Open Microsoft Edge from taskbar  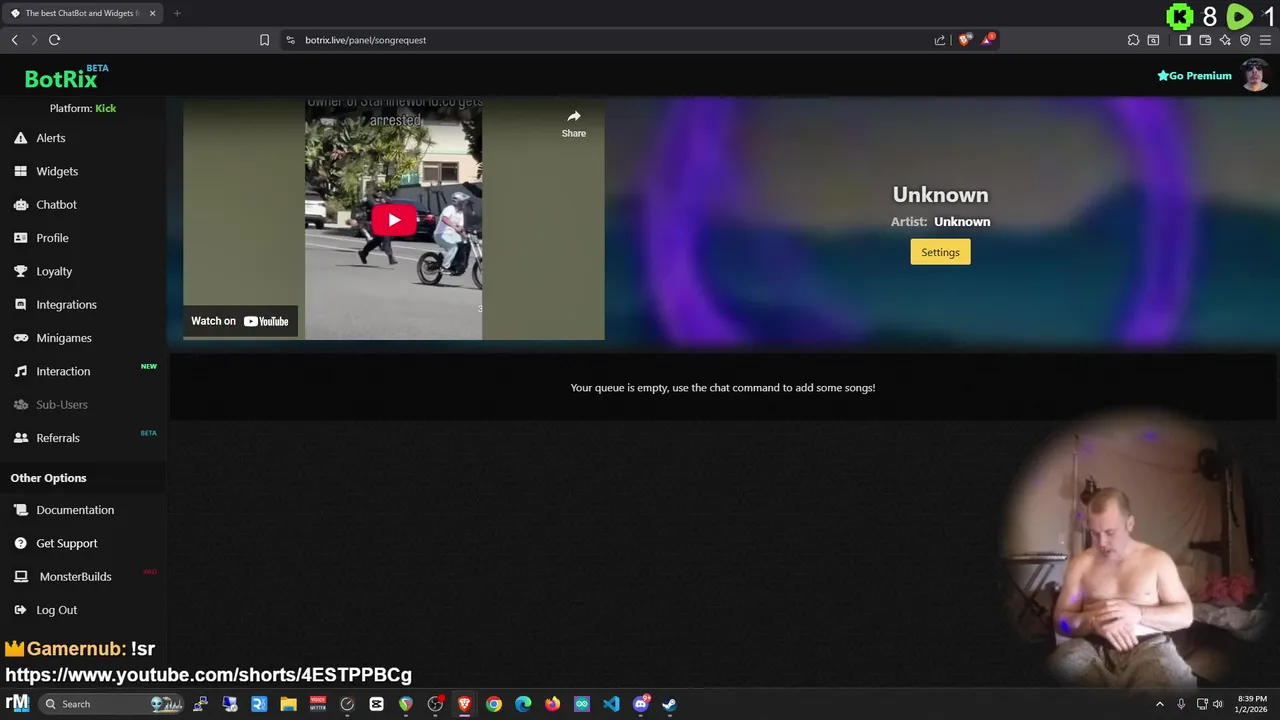click(523, 704)
